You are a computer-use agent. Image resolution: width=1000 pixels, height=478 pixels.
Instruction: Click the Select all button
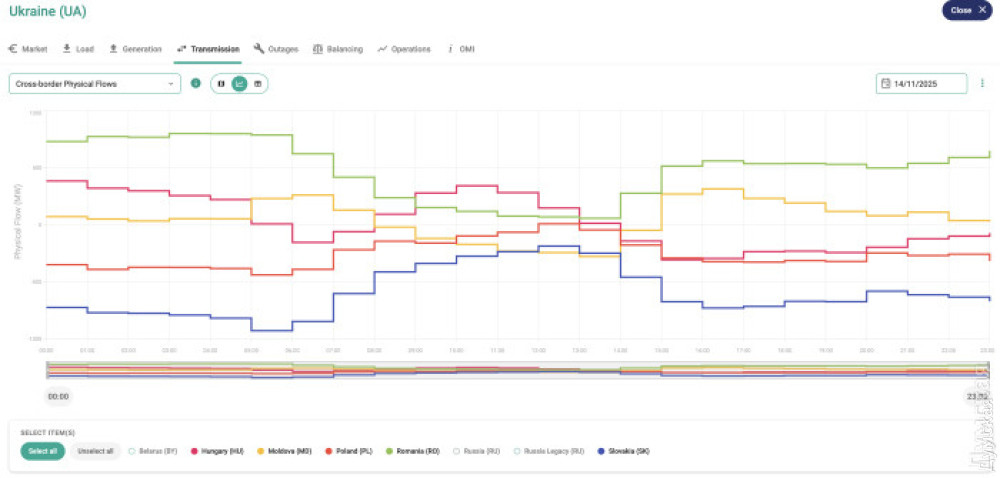click(x=42, y=451)
